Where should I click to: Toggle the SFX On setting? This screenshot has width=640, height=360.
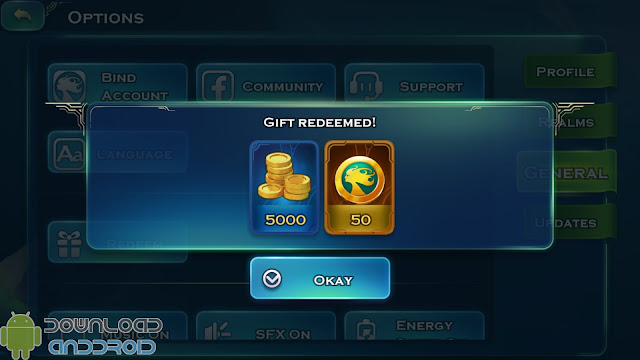(x=266, y=327)
